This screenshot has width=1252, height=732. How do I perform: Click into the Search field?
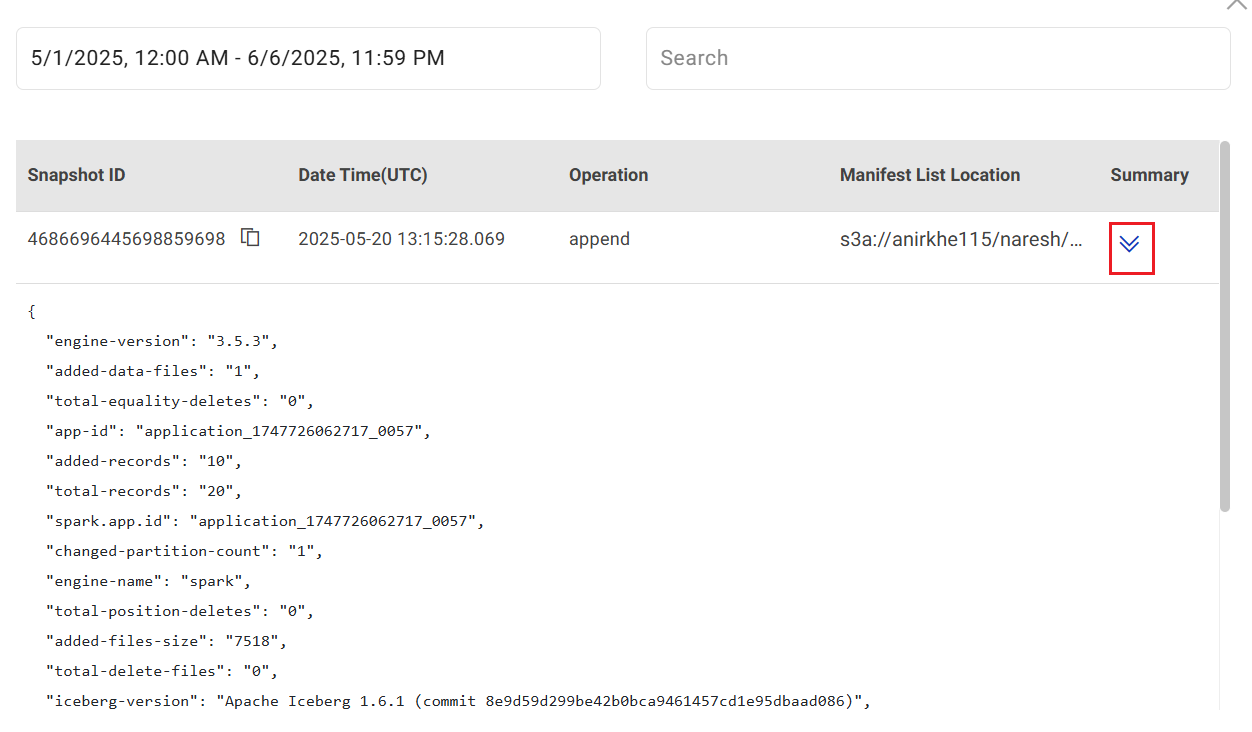937,58
